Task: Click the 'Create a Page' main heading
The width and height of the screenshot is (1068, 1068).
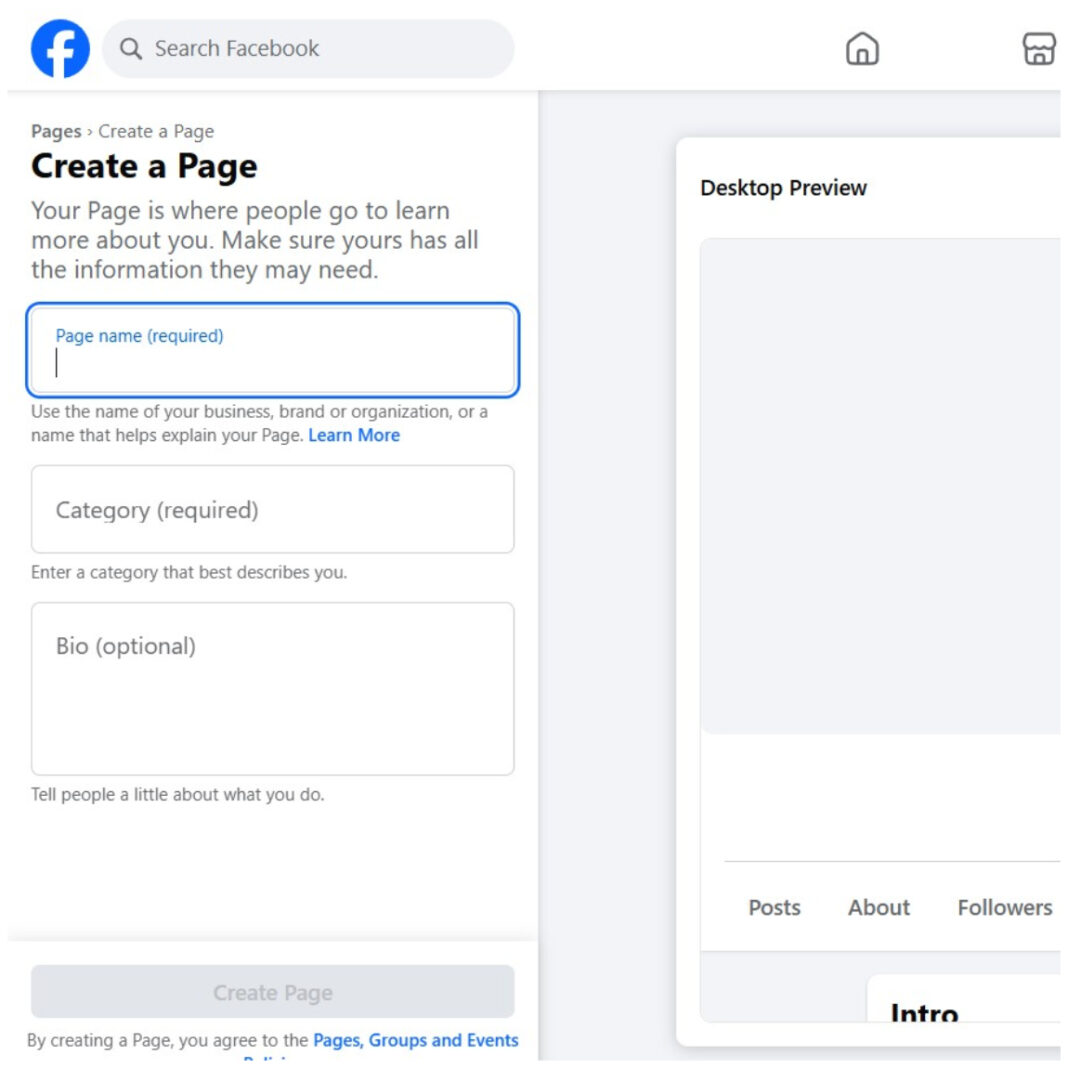Action: point(144,166)
